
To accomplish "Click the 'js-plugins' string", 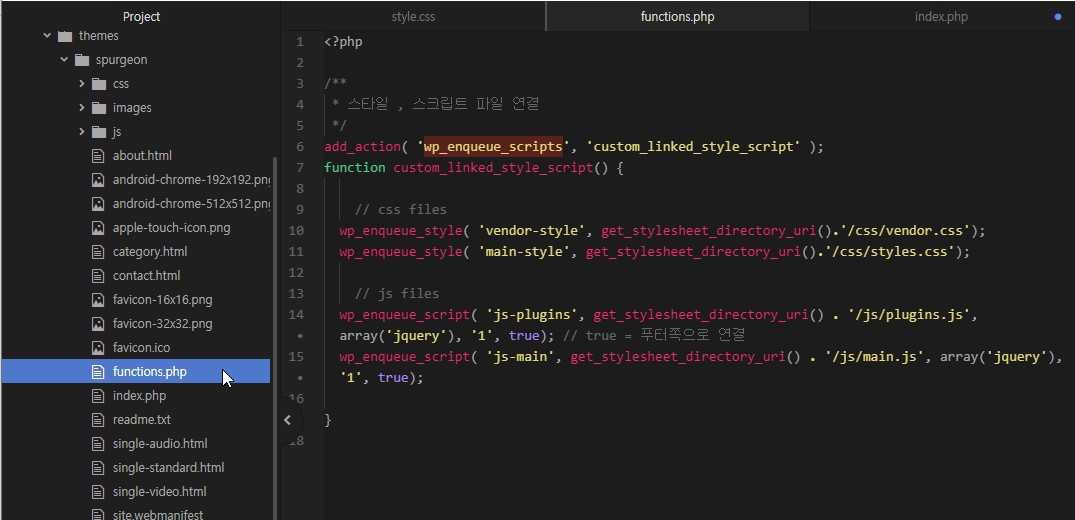I will [x=532, y=315].
